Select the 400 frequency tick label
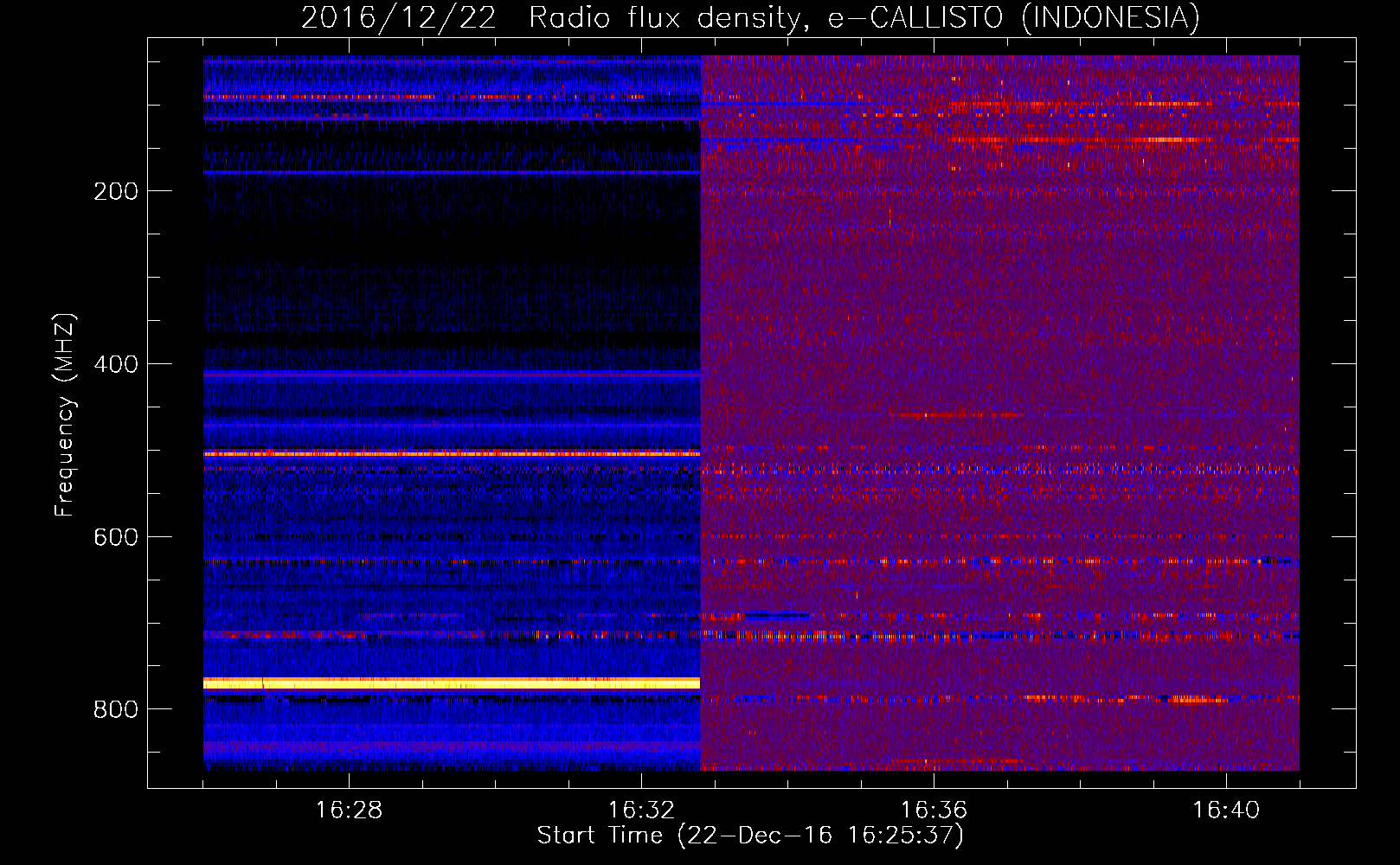 coord(115,364)
